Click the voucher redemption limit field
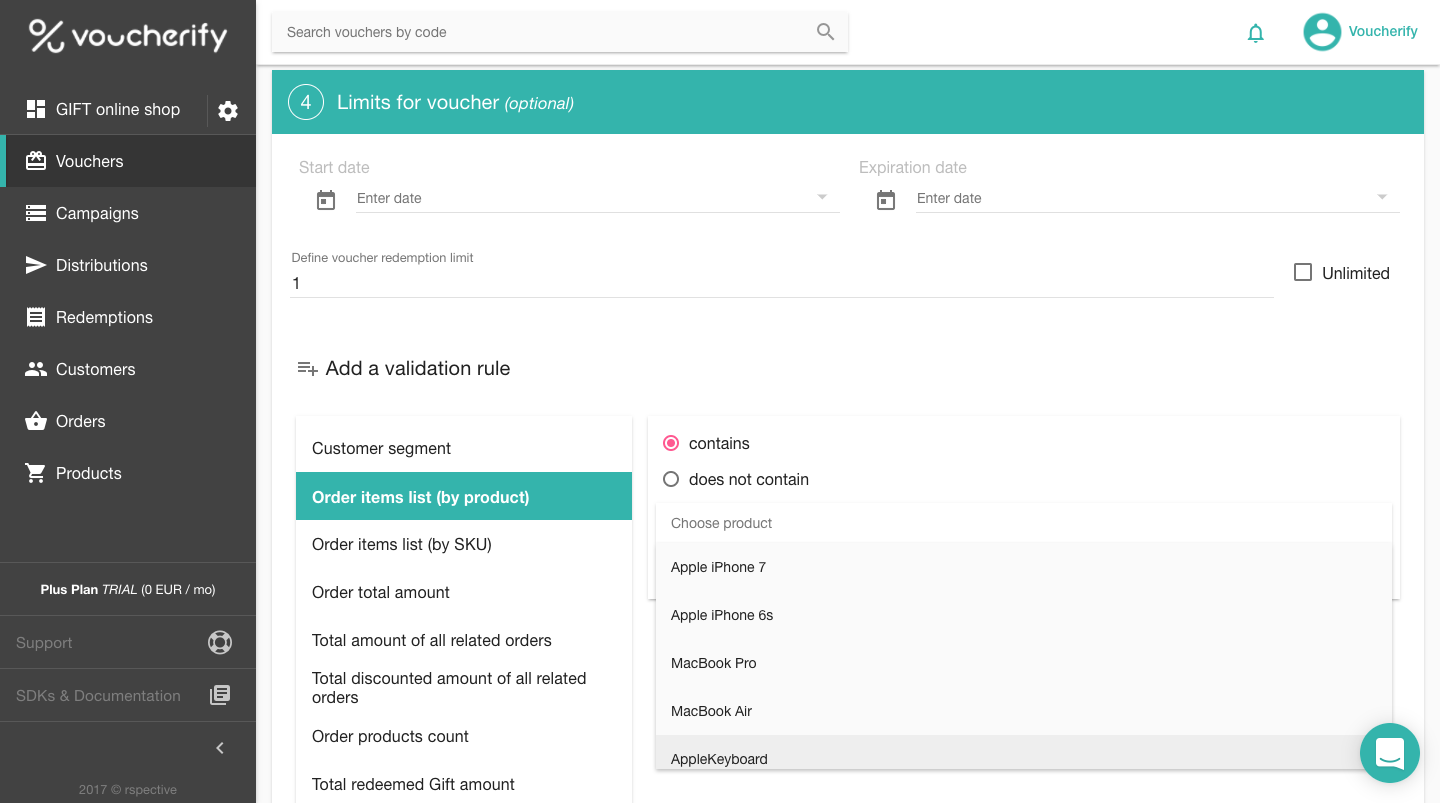Viewport: 1440px width, 803px height. click(780, 284)
